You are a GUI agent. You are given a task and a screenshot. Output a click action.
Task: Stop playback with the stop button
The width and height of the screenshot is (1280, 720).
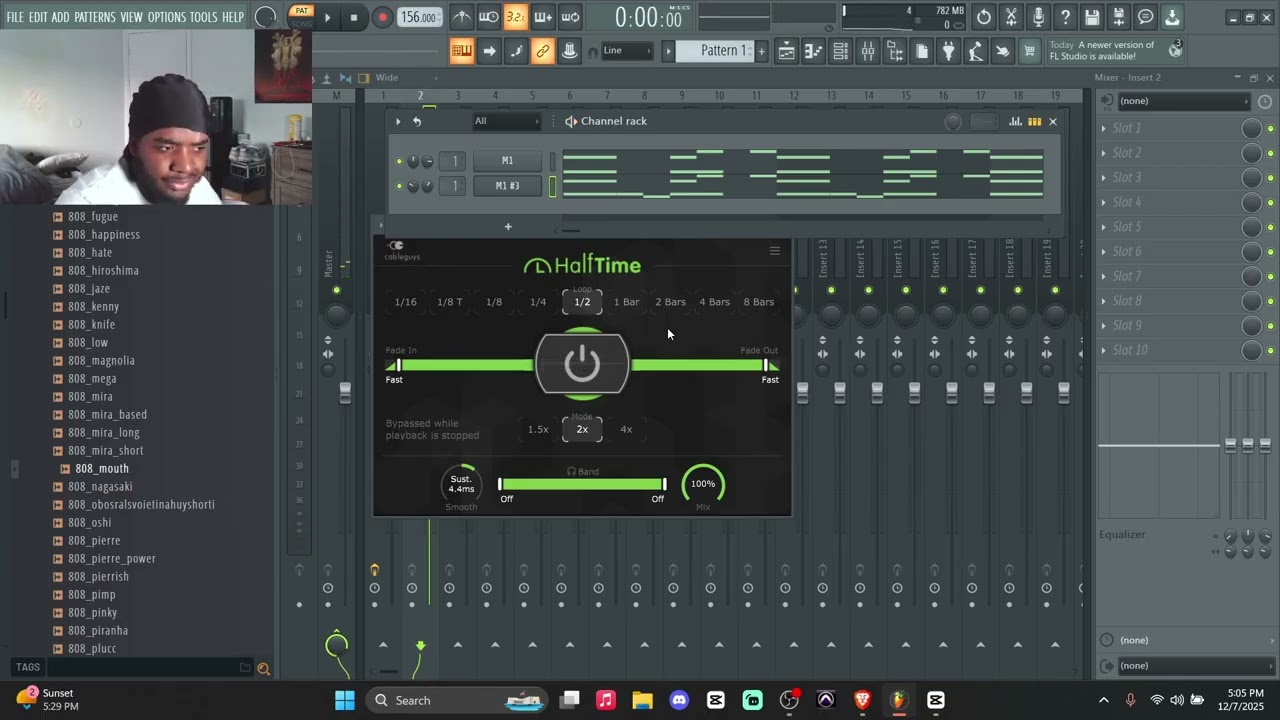click(354, 17)
